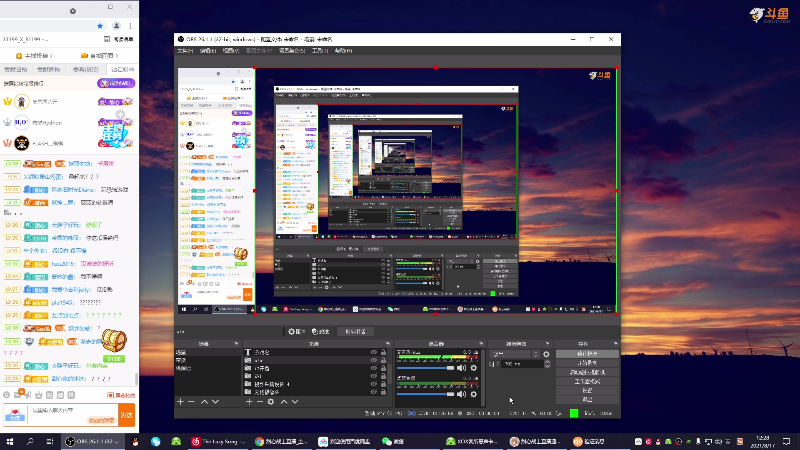Open Filters for the selected OBS source

320,331
